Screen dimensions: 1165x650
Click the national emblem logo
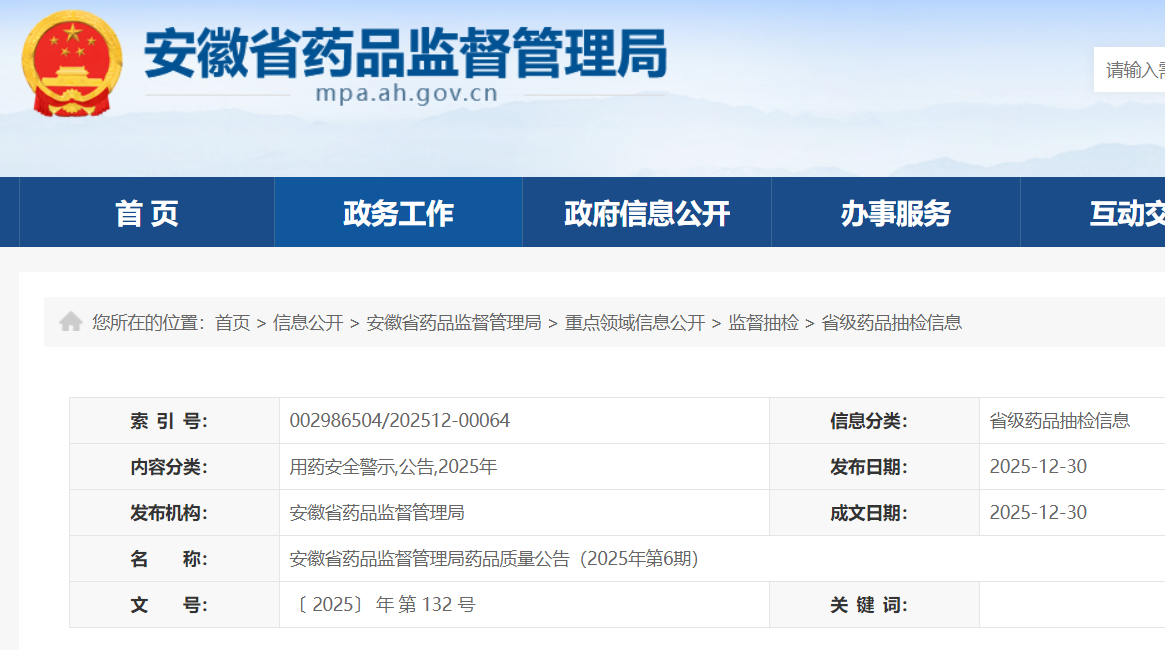[72, 63]
